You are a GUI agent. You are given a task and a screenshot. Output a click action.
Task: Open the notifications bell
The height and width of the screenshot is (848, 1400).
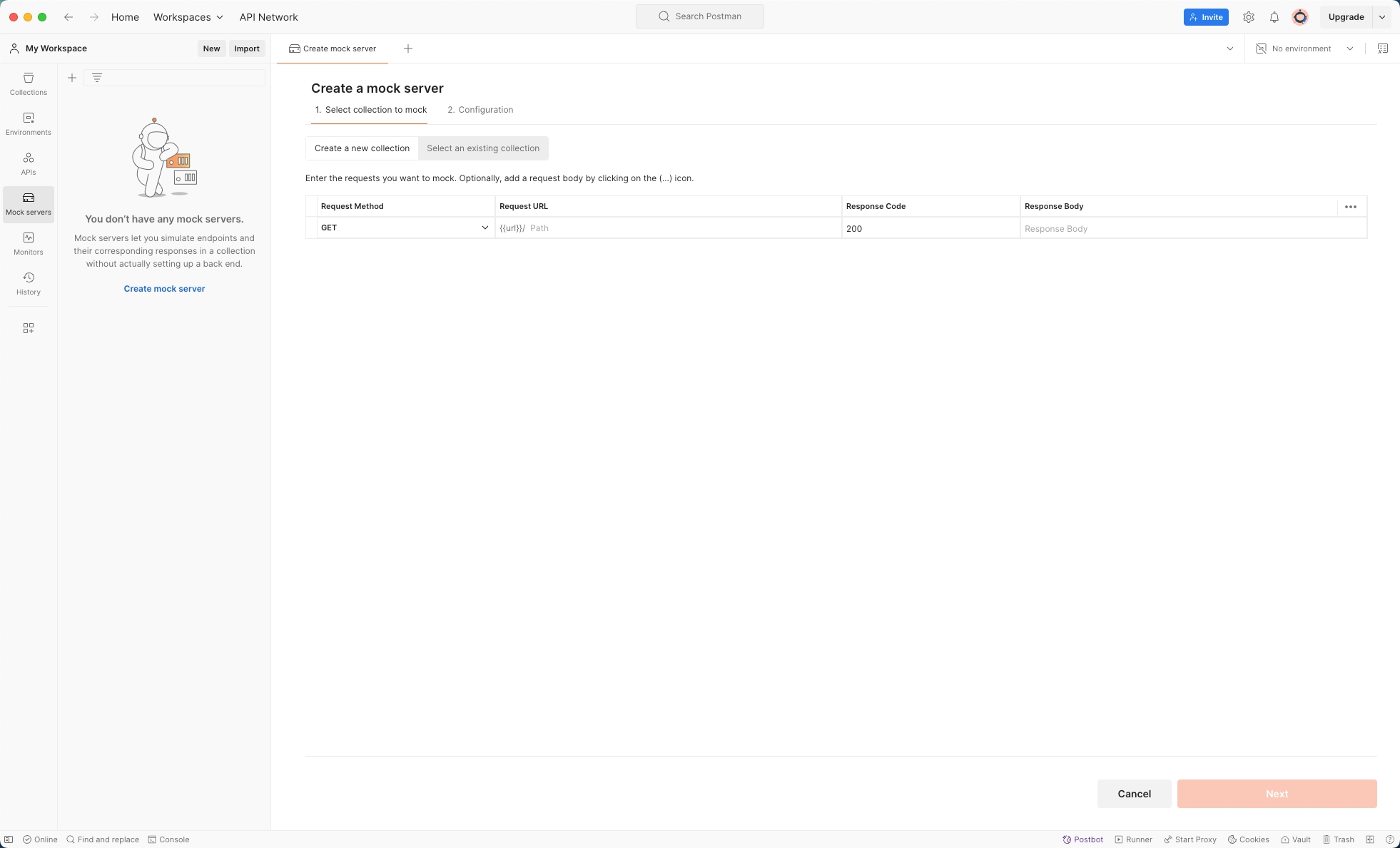pyautogui.click(x=1274, y=17)
